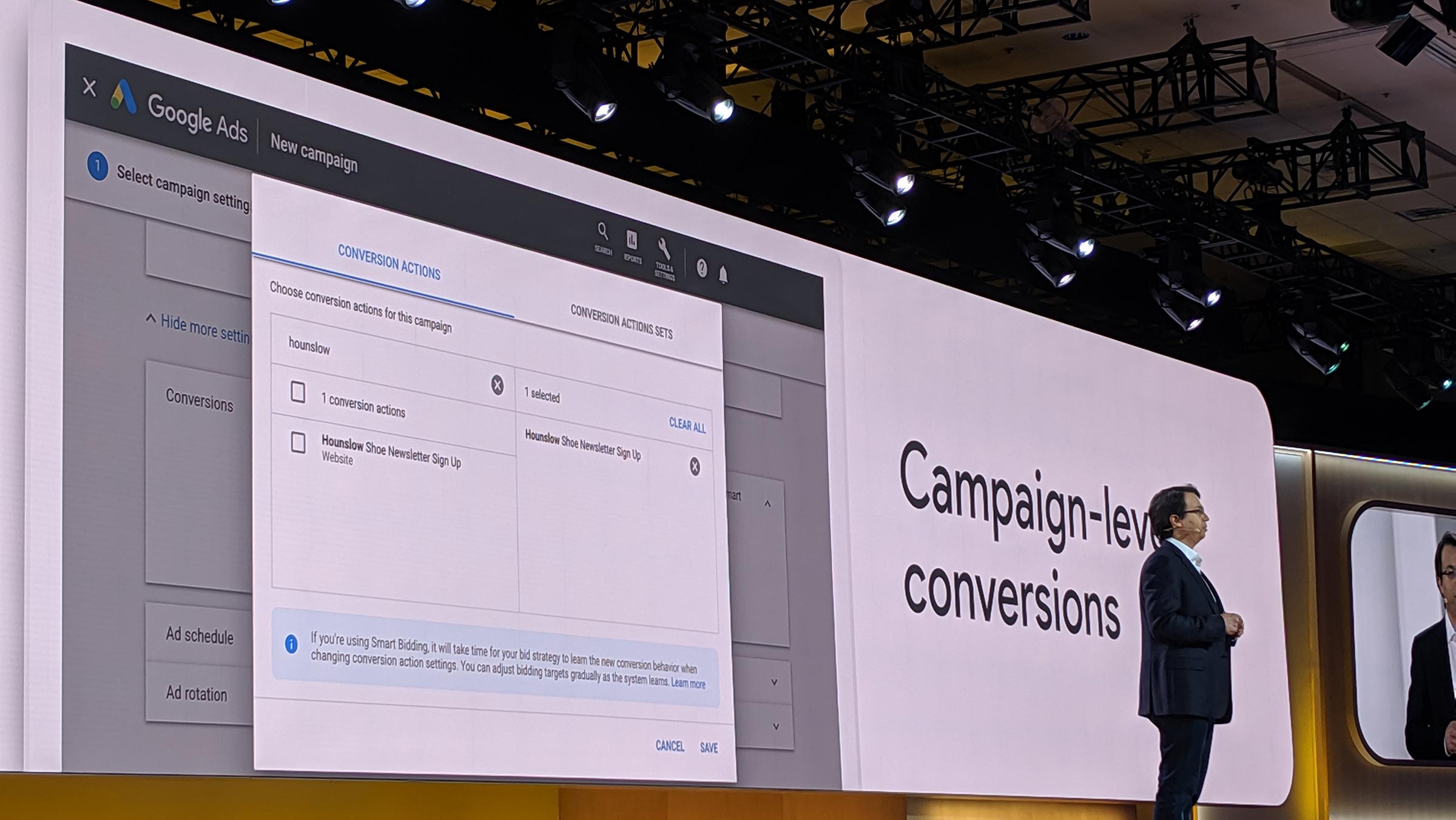
Task: Click the Google Ads logo icon
Action: (124, 97)
